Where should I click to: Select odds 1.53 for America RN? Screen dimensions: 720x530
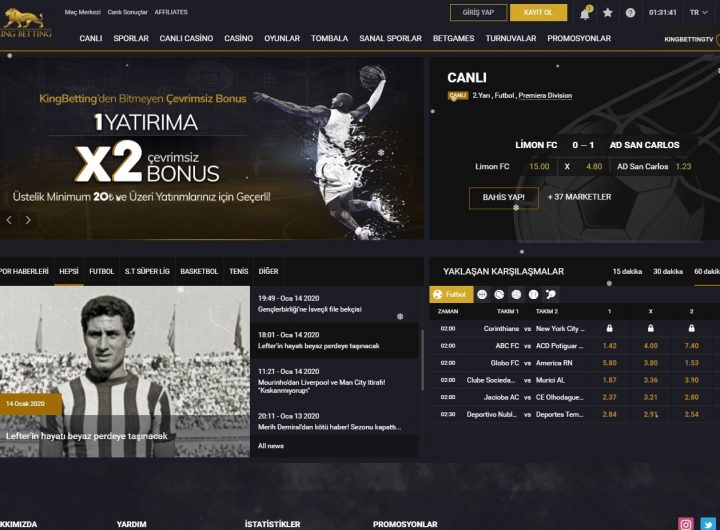[x=692, y=363]
